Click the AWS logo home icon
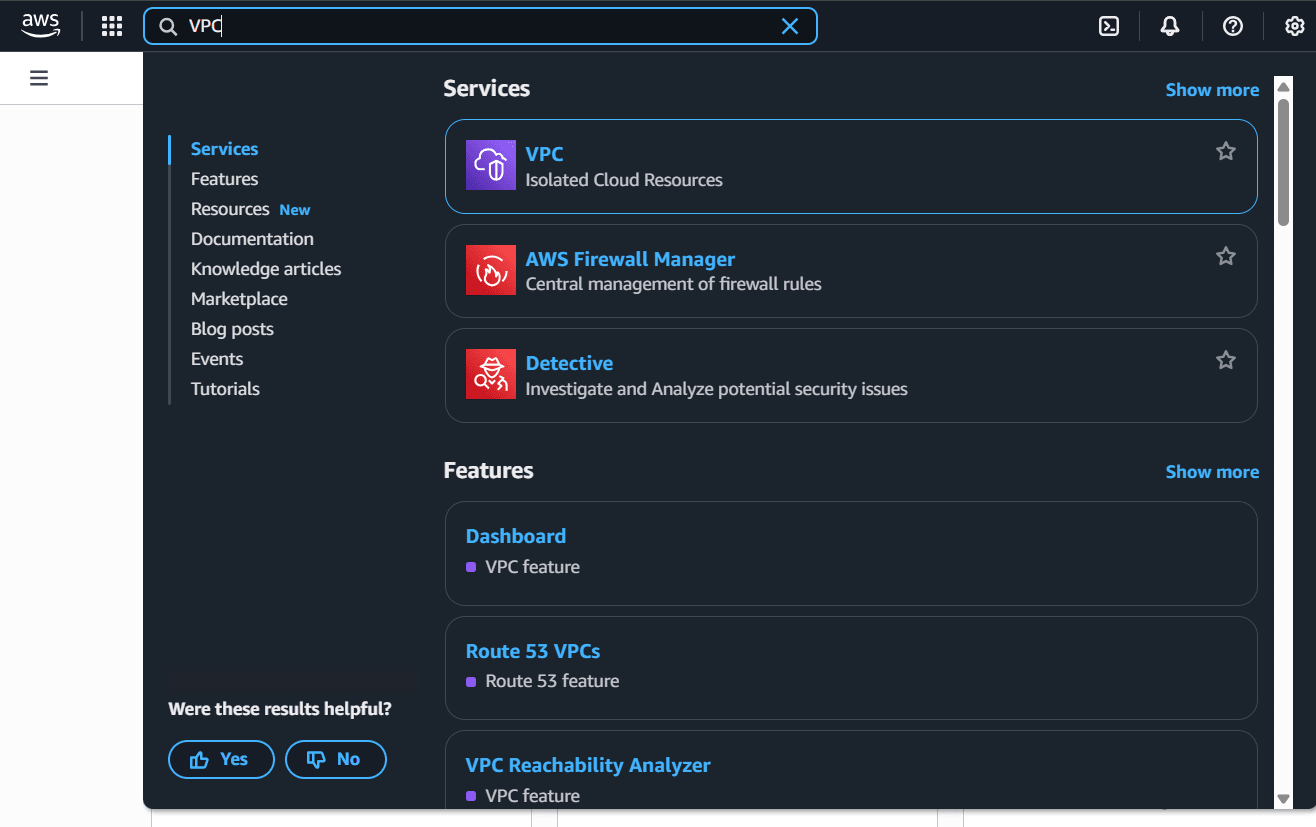1316x827 pixels. click(x=41, y=26)
